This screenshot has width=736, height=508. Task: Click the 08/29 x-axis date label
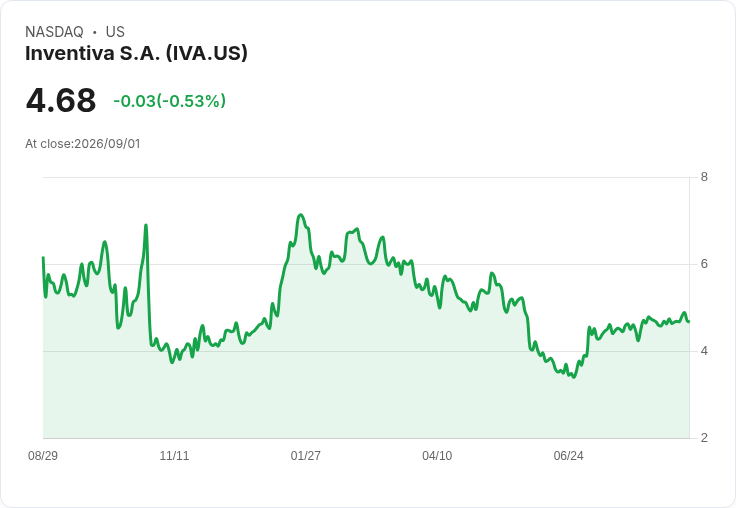(x=43, y=455)
